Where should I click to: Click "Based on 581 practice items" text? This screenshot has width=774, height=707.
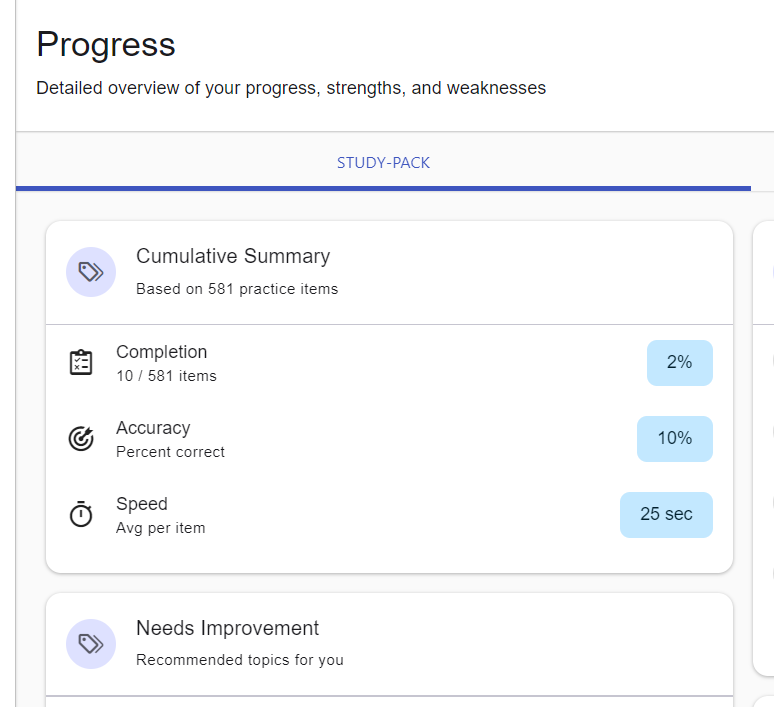click(x=237, y=289)
